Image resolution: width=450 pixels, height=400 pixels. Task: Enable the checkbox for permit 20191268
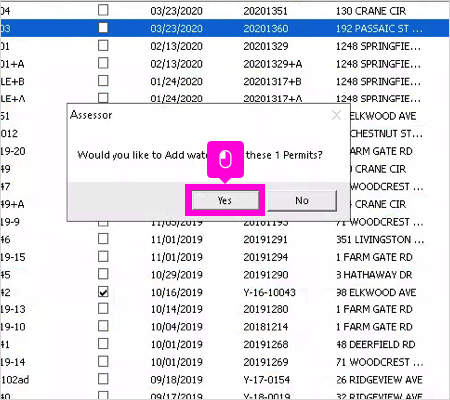(103, 344)
